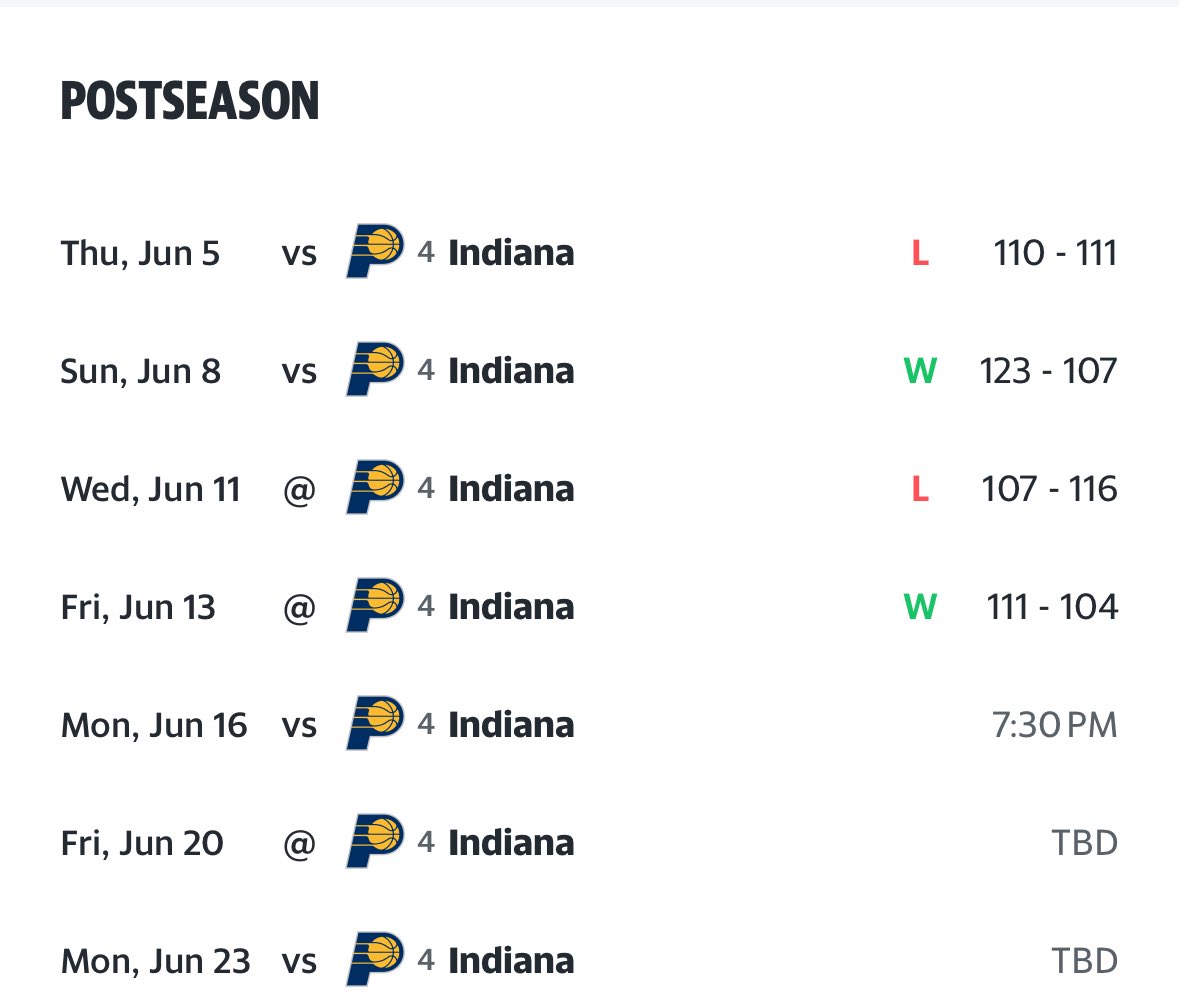View the 123 - 107 win score details
The height and width of the screenshot is (1008, 1179).
1048,371
